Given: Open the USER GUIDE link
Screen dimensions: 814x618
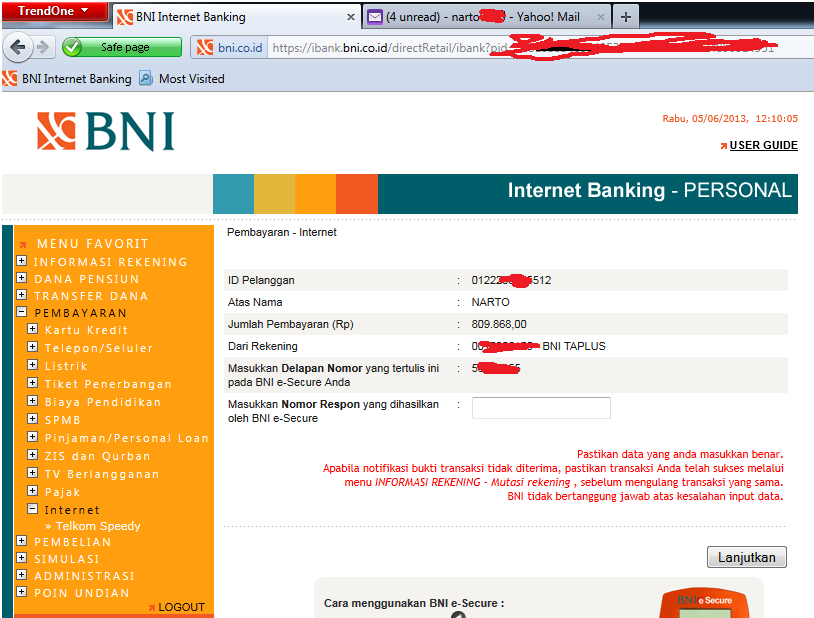Looking at the screenshot, I should pos(763,145).
